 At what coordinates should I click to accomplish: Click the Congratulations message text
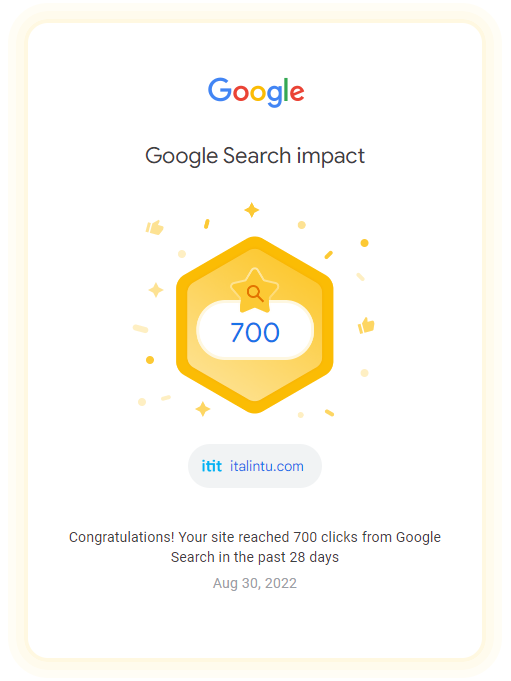click(x=255, y=547)
